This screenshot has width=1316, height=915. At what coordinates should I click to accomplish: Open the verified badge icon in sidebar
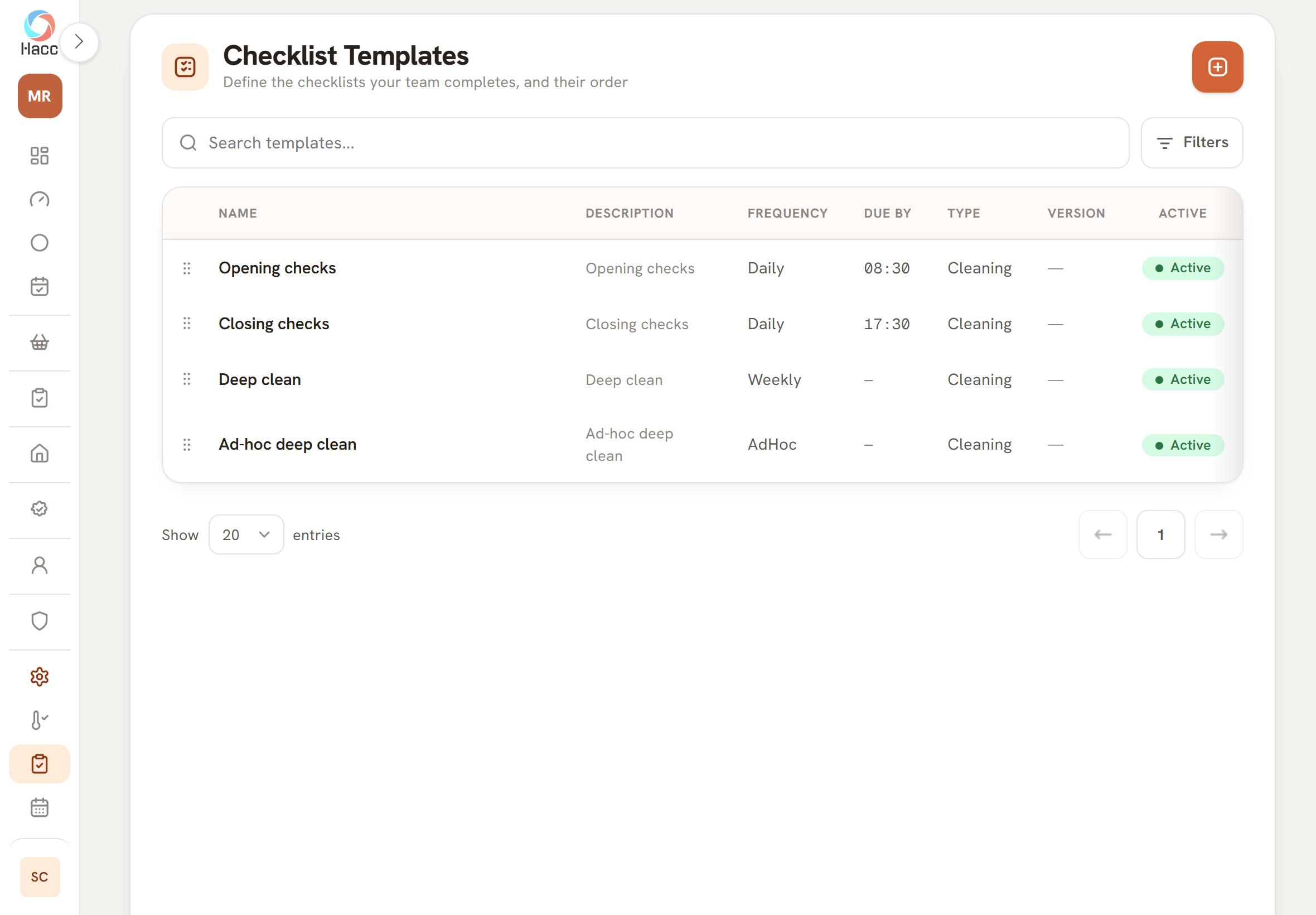[x=40, y=509]
